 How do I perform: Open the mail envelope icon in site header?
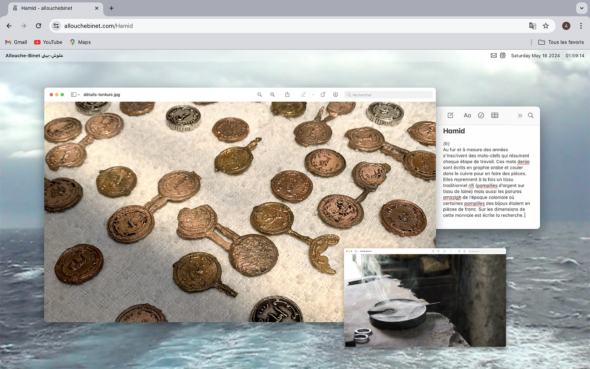pos(493,55)
